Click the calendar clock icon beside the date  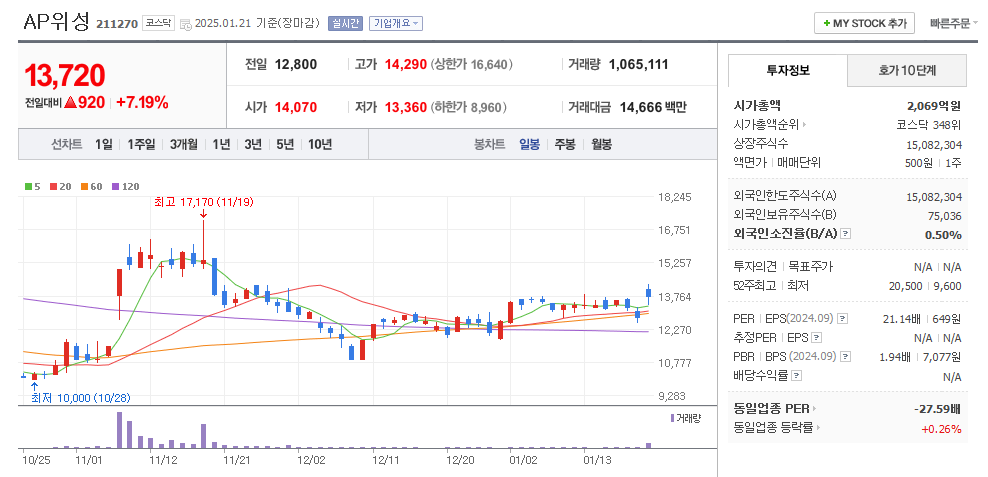tap(186, 25)
